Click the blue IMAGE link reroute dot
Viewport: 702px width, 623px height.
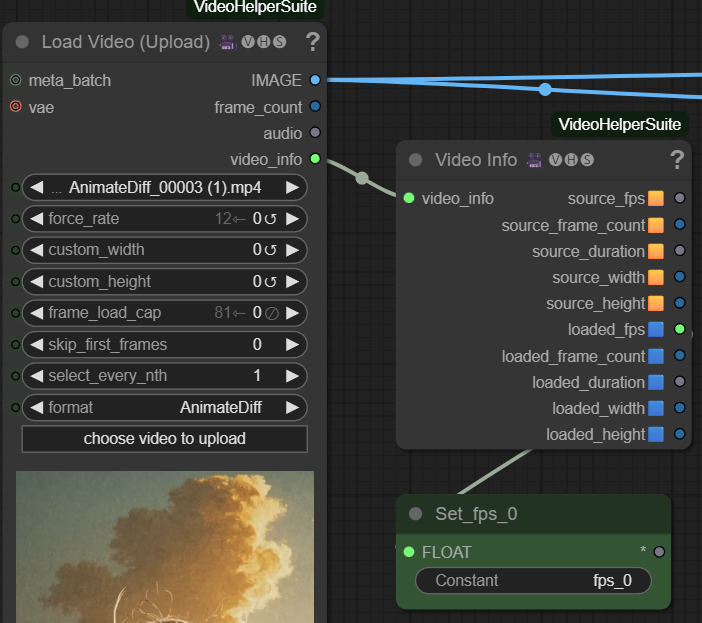[x=545, y=90]
